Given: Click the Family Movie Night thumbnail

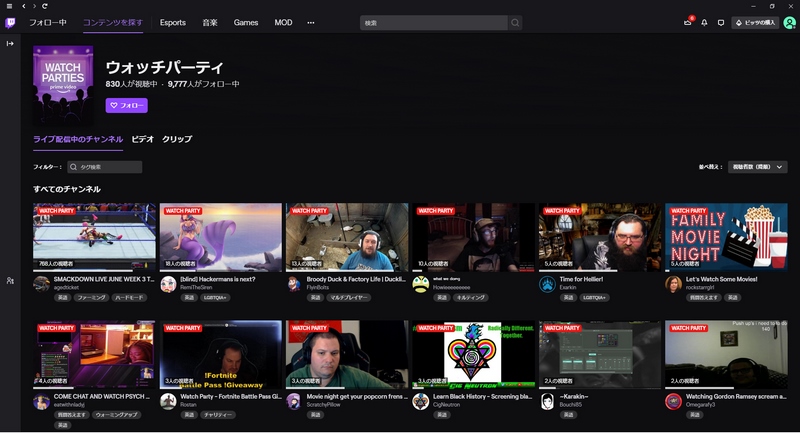Looking at the screenshot, I should click(726, 237).
